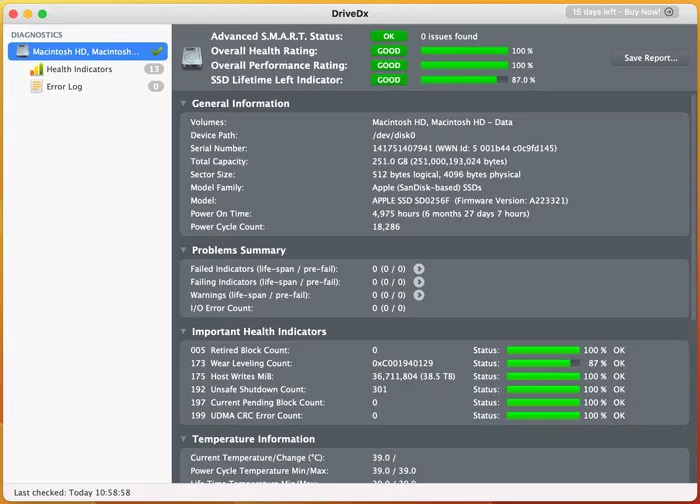Click the Error Log document icon
Image resolution: width=700 pixels, height=504 pixels.
[36, 87]
